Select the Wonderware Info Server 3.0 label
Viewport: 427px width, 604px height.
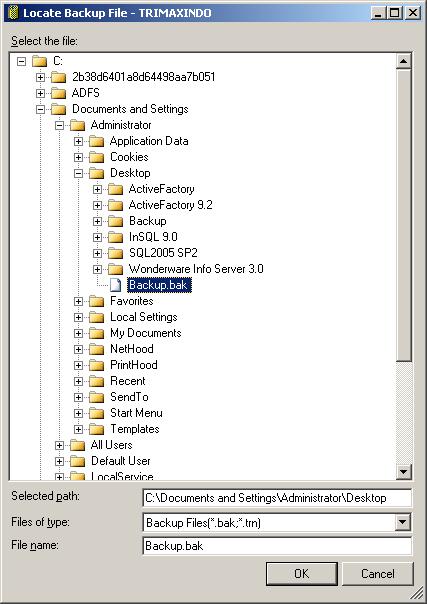click(x=196, y=269)
